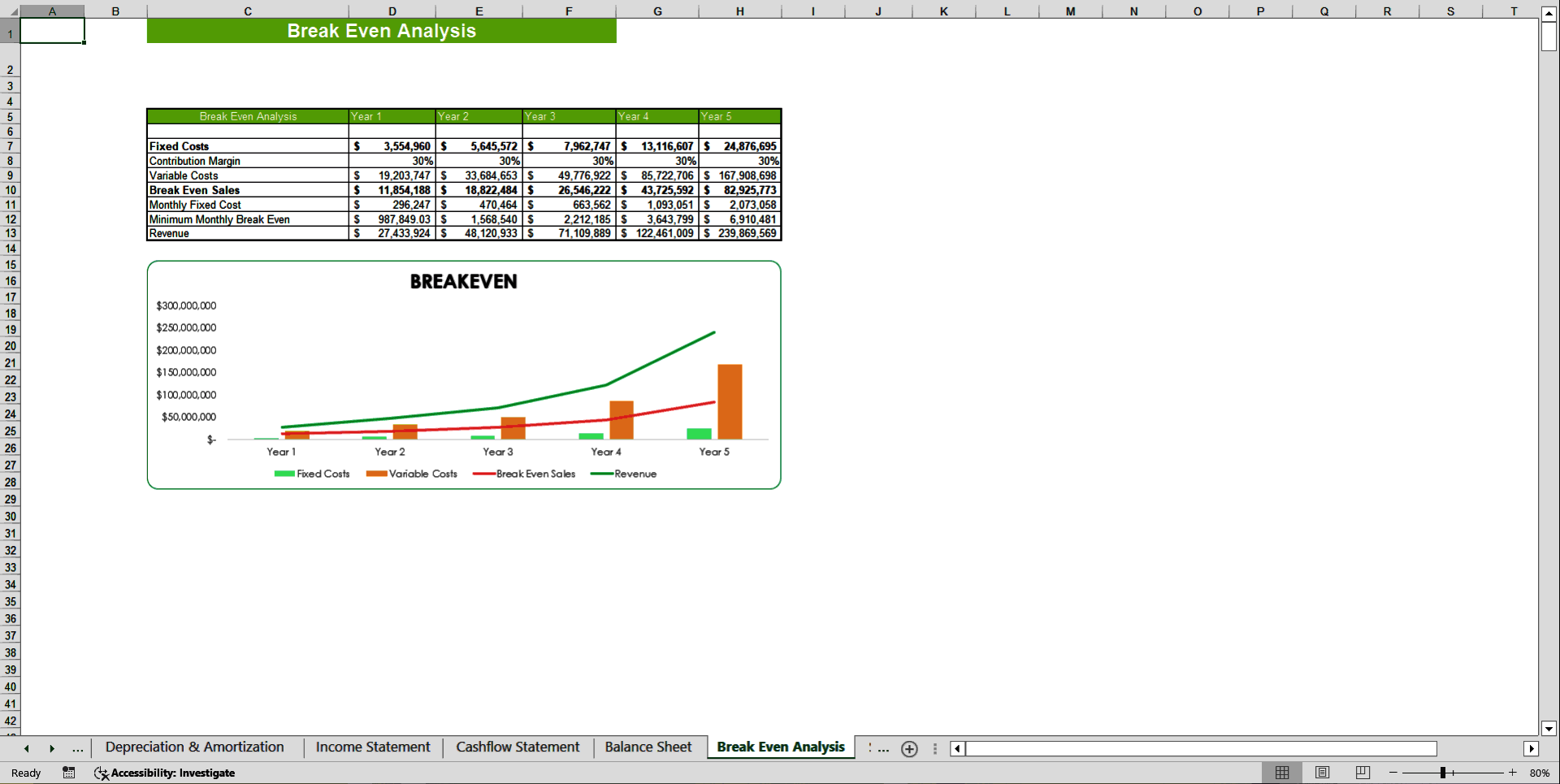Image resolution: width=1560 pixels, height=784 pixels.
Task: Expand the ellipsis after Break Even Analysis tab
Action: 882,749
